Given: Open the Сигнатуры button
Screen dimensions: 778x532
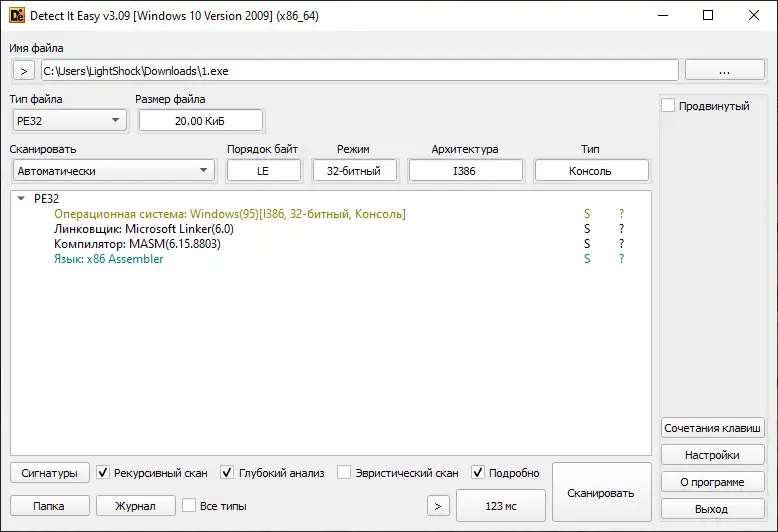Looking at the screenshot, I should click(x=50, y=473).
